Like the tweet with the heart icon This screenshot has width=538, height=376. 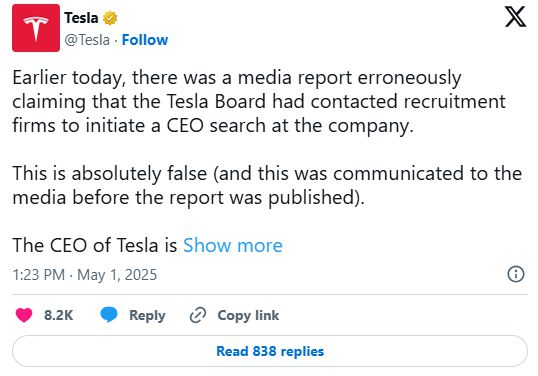[24, 315]
